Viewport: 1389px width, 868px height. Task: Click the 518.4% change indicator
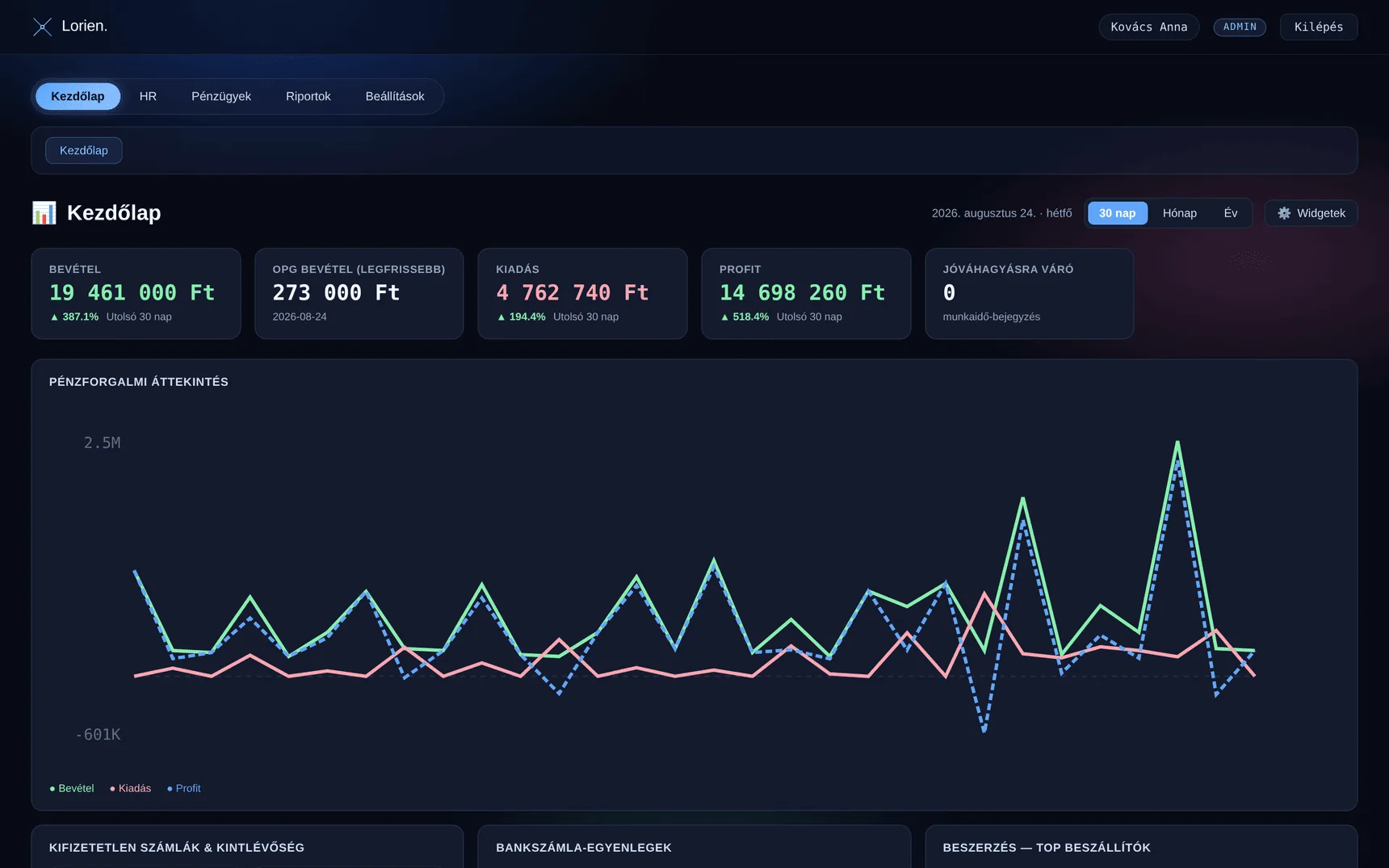tap(745, 317)
